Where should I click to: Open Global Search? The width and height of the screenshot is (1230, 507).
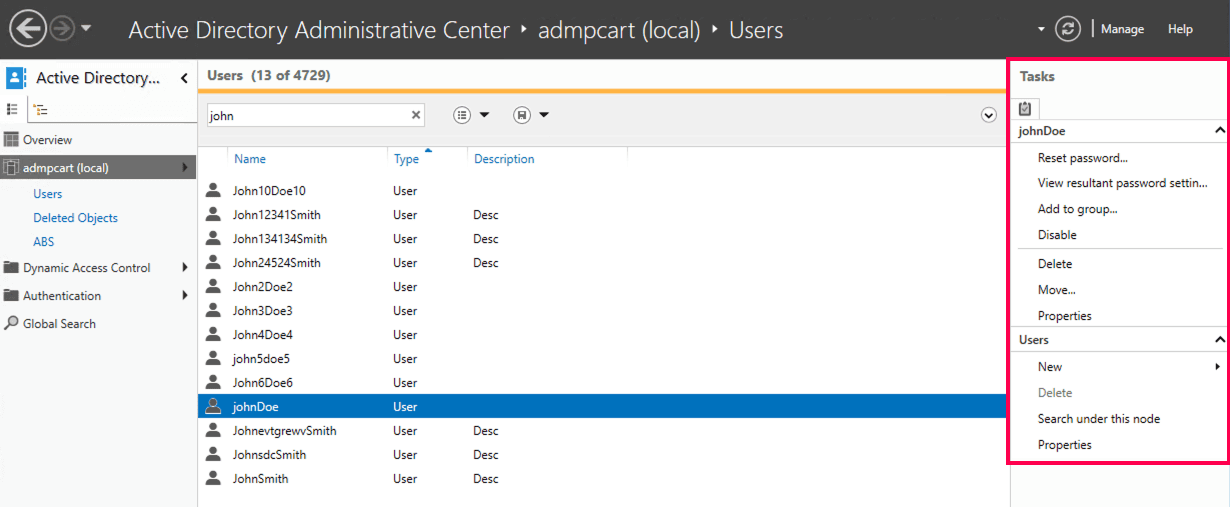tap(59, 324)
